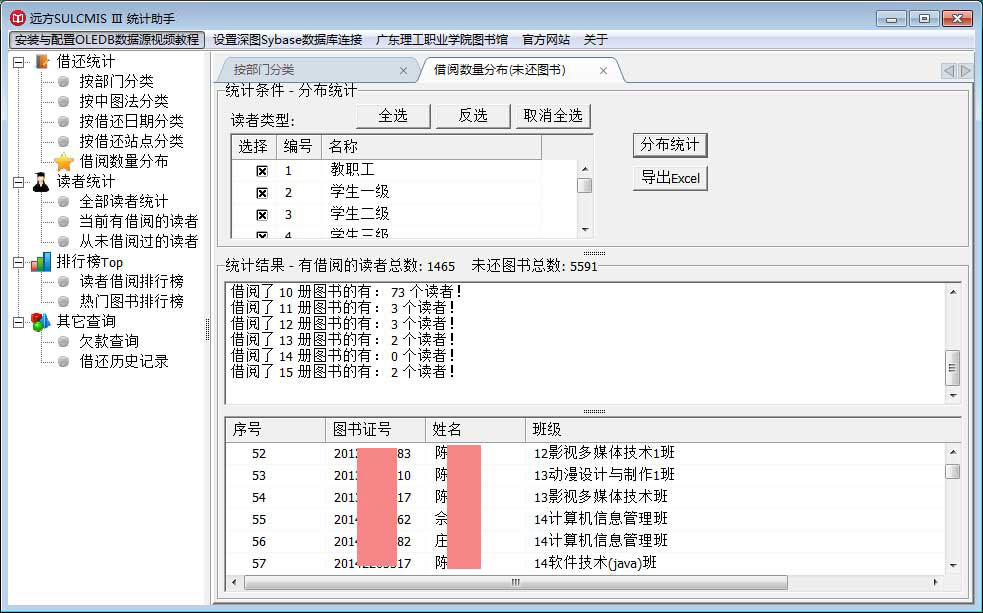Select 欠款查询 in the tree

point(109,342)
